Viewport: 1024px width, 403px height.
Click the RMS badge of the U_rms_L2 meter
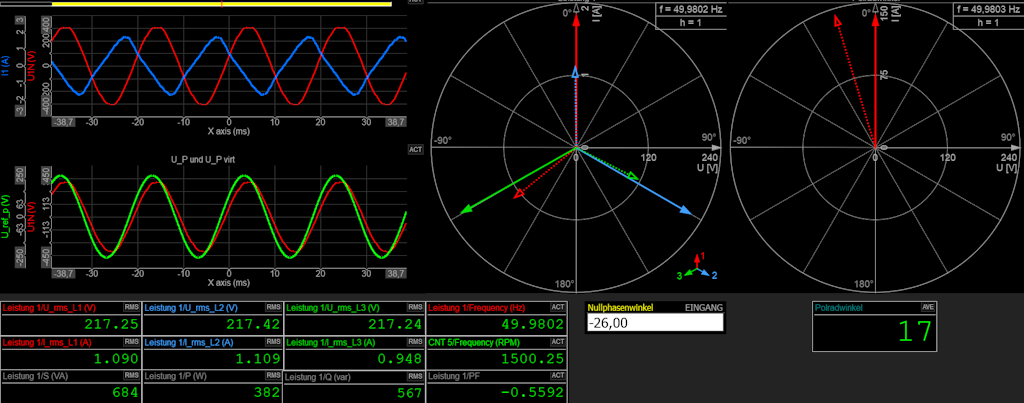[x=274, y=306]
